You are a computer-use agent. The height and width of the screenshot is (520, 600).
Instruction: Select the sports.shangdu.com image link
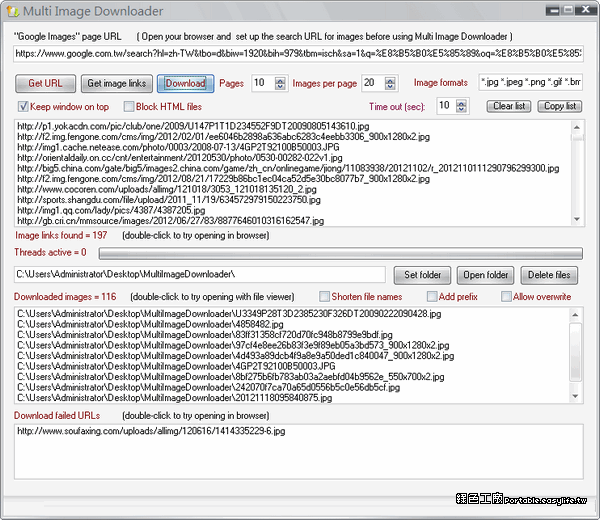point(169,200)
